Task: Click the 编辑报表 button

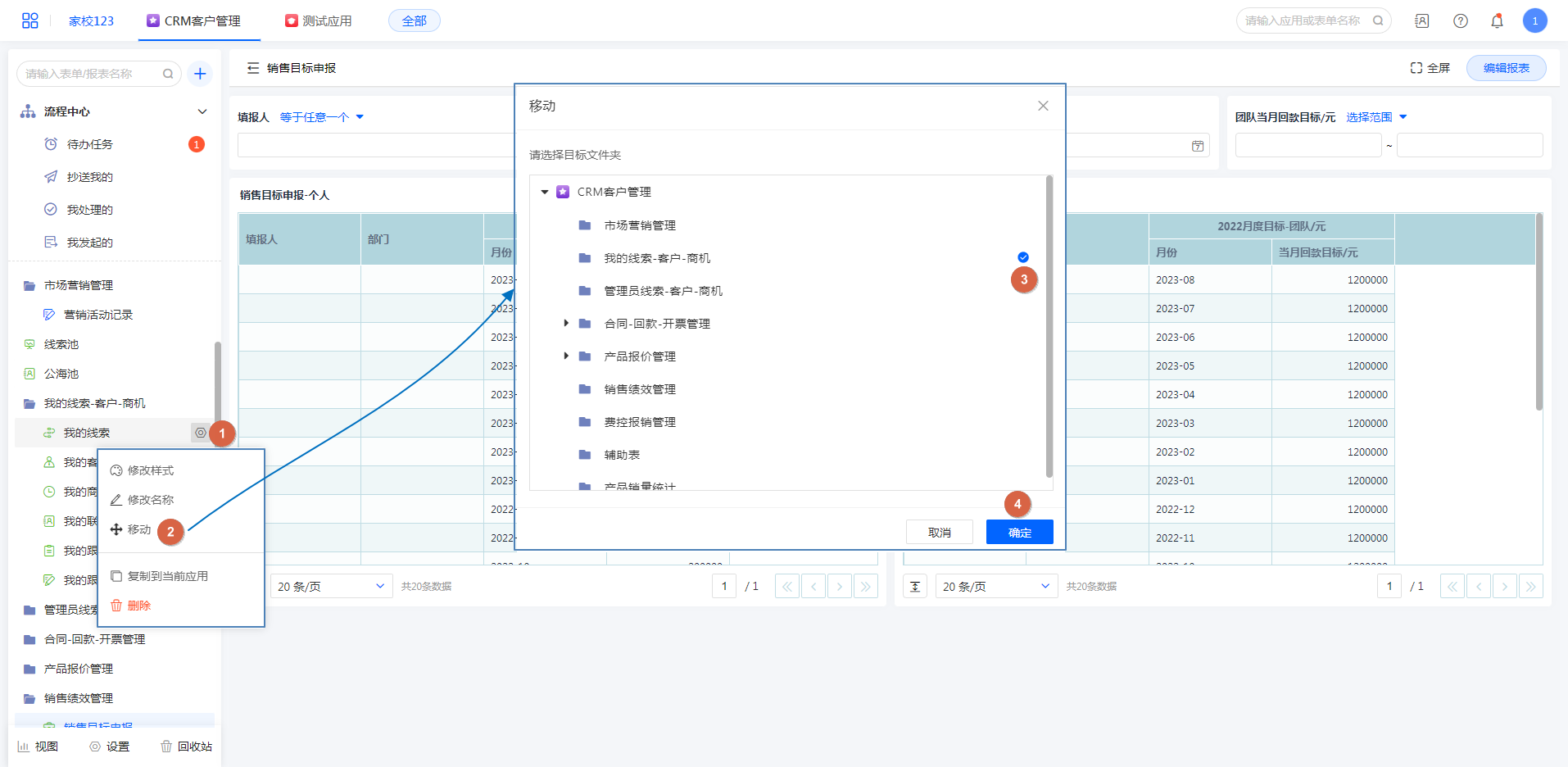Action: pyautogui.click(x=1506, y=68)
